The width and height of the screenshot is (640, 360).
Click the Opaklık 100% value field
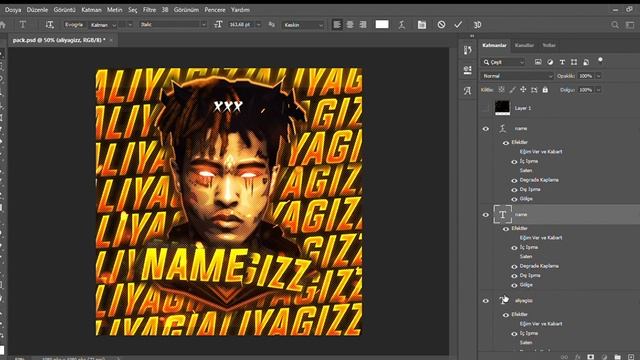tap(585, 76)
